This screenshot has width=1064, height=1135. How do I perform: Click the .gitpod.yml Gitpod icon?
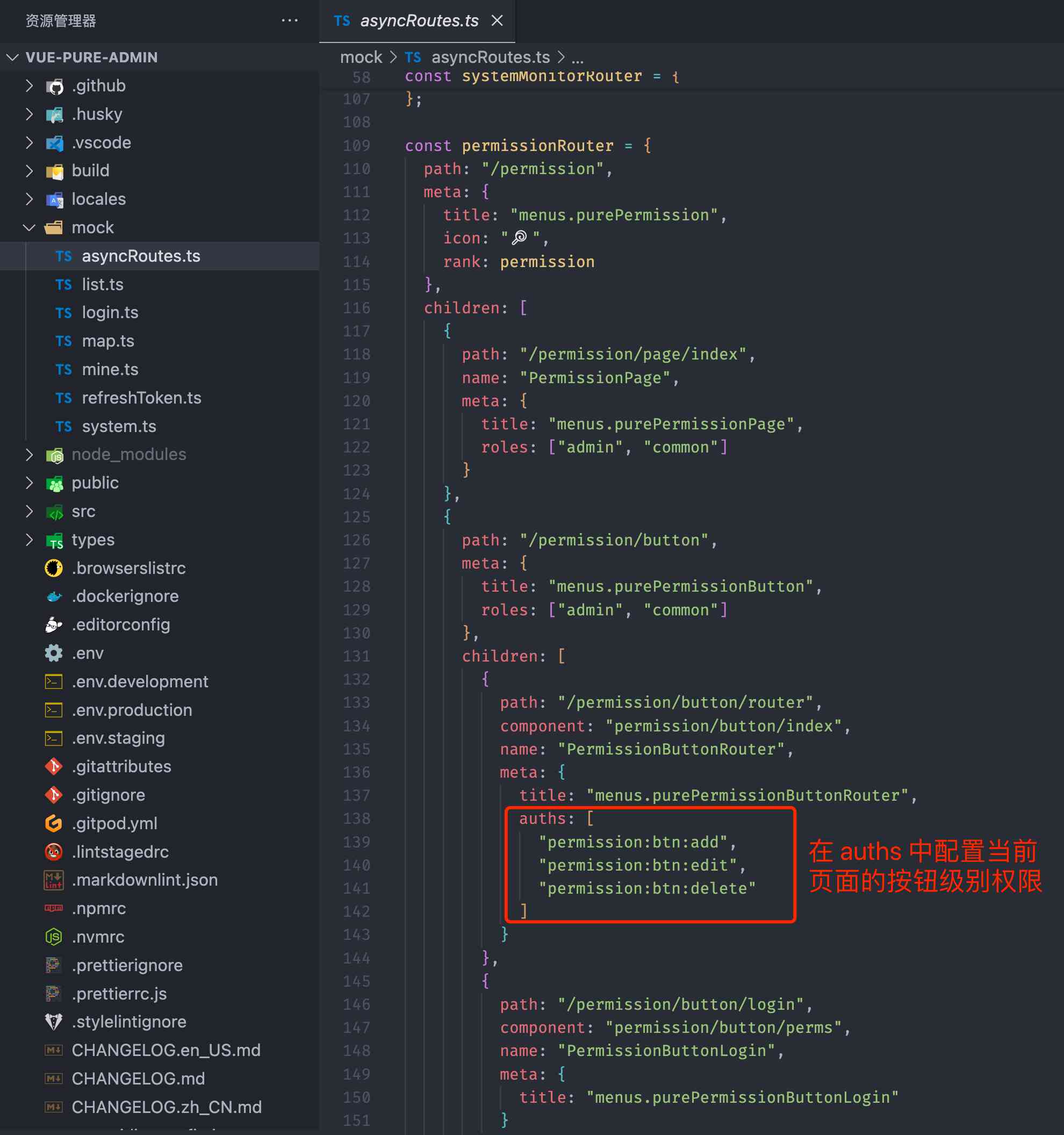tap(54, 823)
